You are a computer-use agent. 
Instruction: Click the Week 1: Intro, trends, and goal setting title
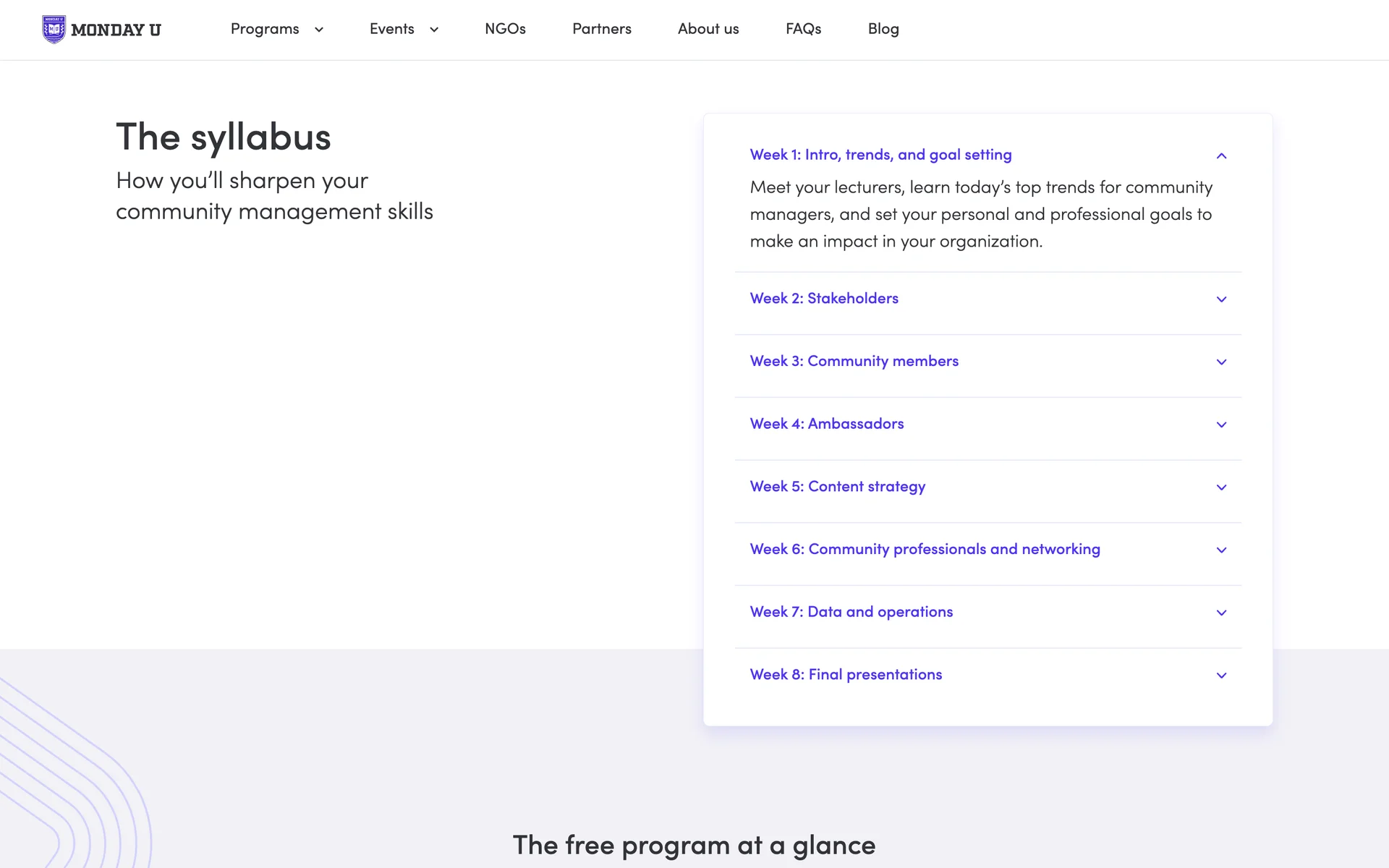[x=880, y=154]
